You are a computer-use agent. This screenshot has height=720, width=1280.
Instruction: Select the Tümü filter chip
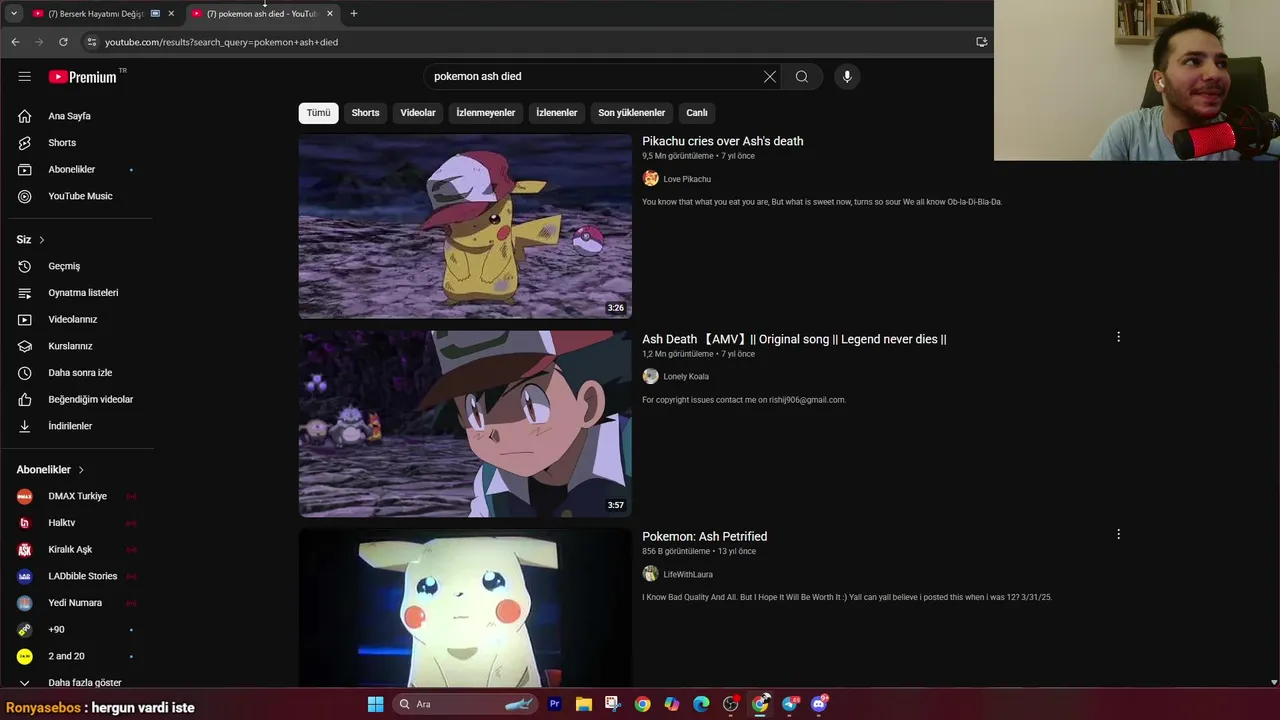point(318,113)
